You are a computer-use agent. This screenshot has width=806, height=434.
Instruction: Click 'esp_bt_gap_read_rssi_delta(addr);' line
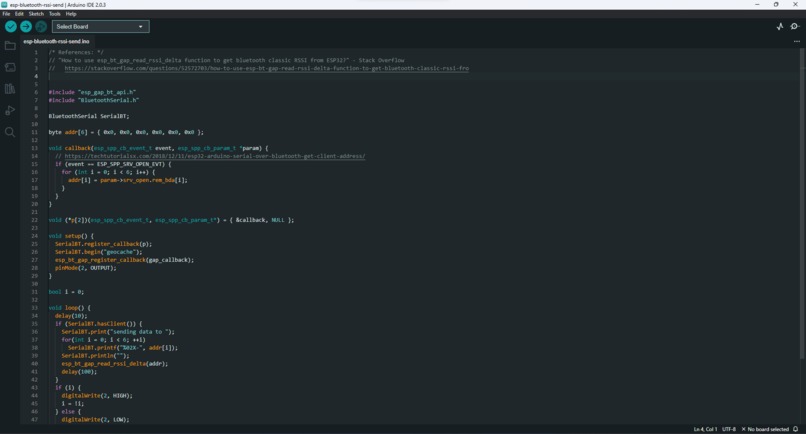(115, 364)
